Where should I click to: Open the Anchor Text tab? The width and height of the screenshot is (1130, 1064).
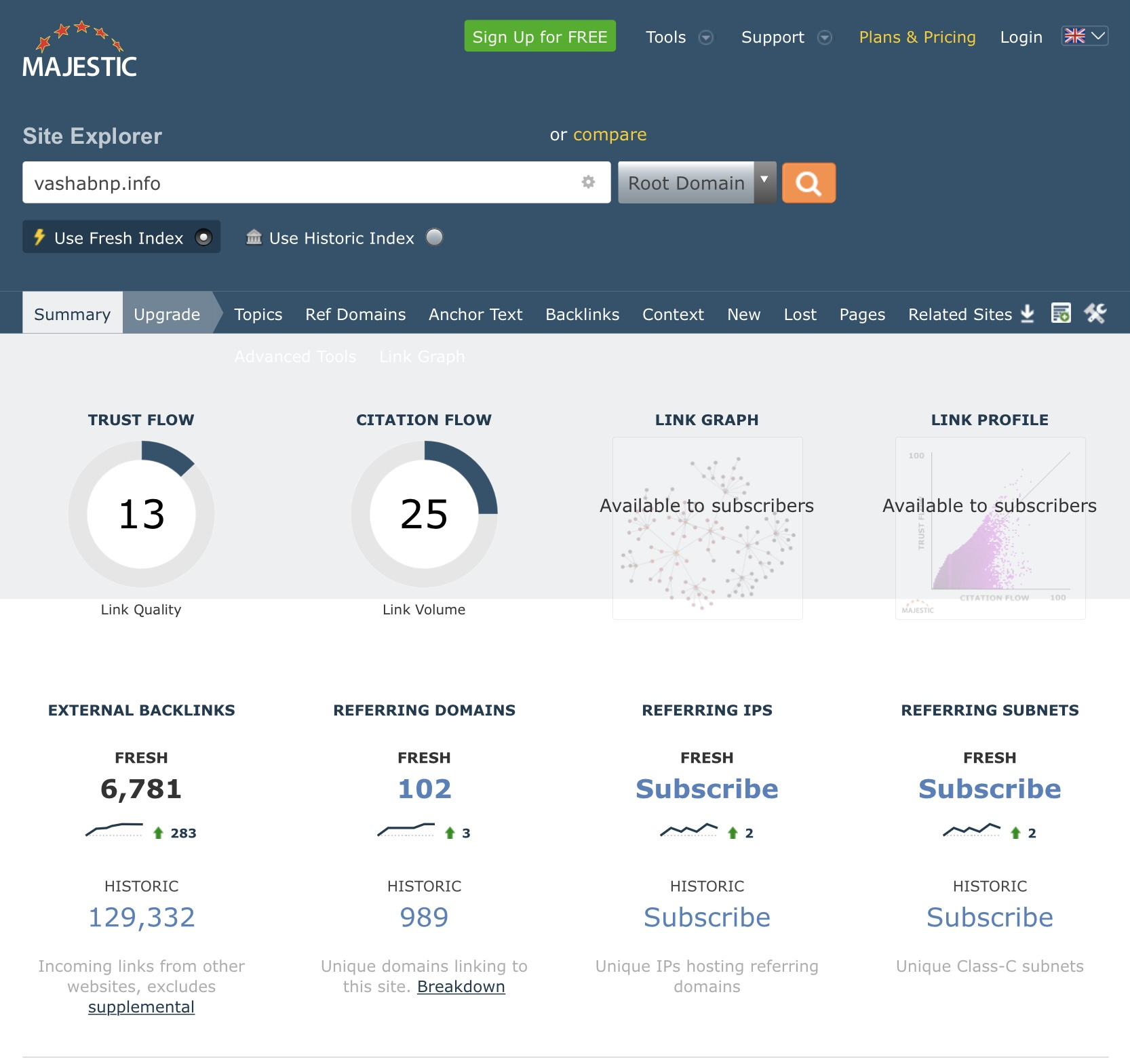pyautogui.click(x=475, y=314)
